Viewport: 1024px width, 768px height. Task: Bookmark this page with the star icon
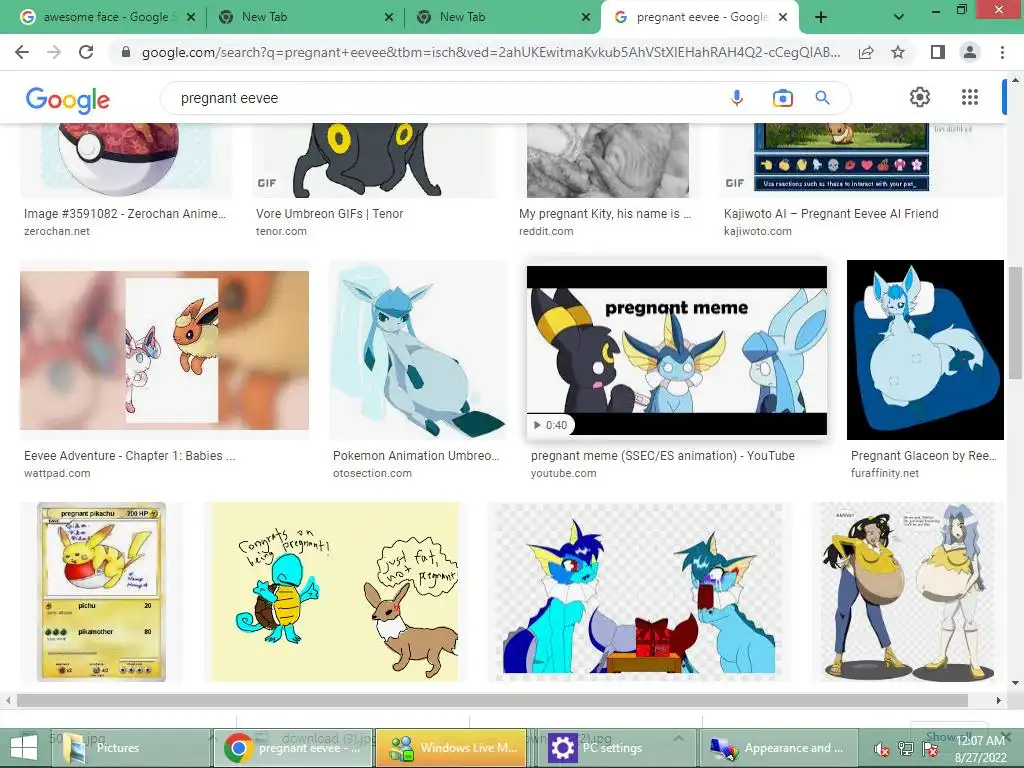pos(898,52)
